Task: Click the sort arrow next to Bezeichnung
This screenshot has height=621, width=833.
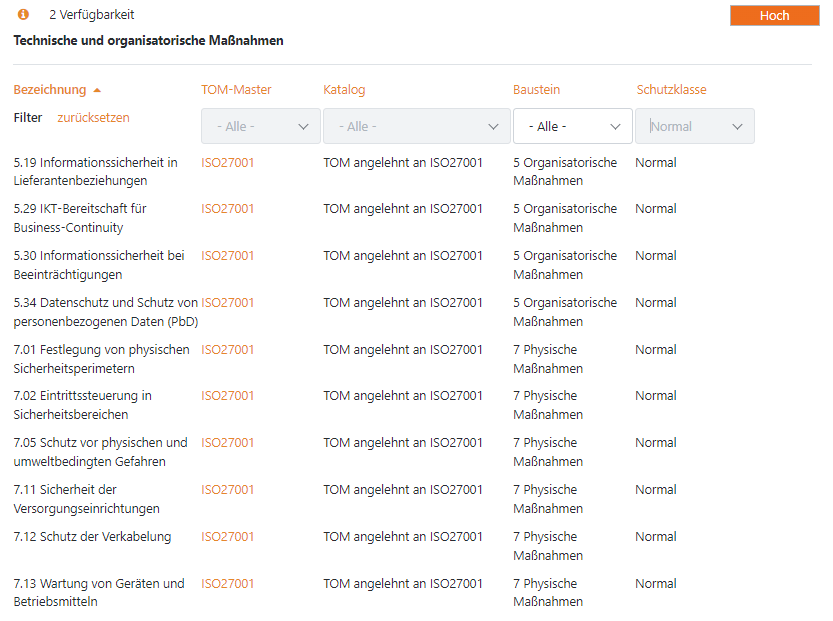Action: (x=97, y=90)
